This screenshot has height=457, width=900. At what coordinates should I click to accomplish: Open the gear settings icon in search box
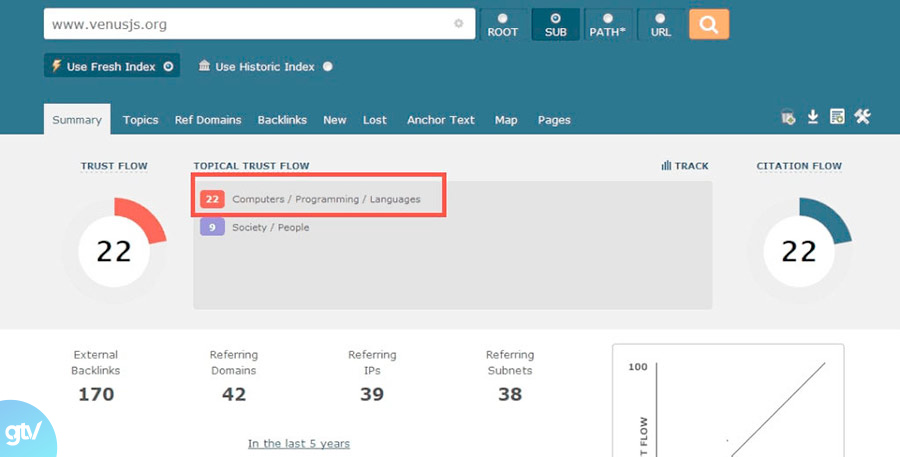[459, 24]
